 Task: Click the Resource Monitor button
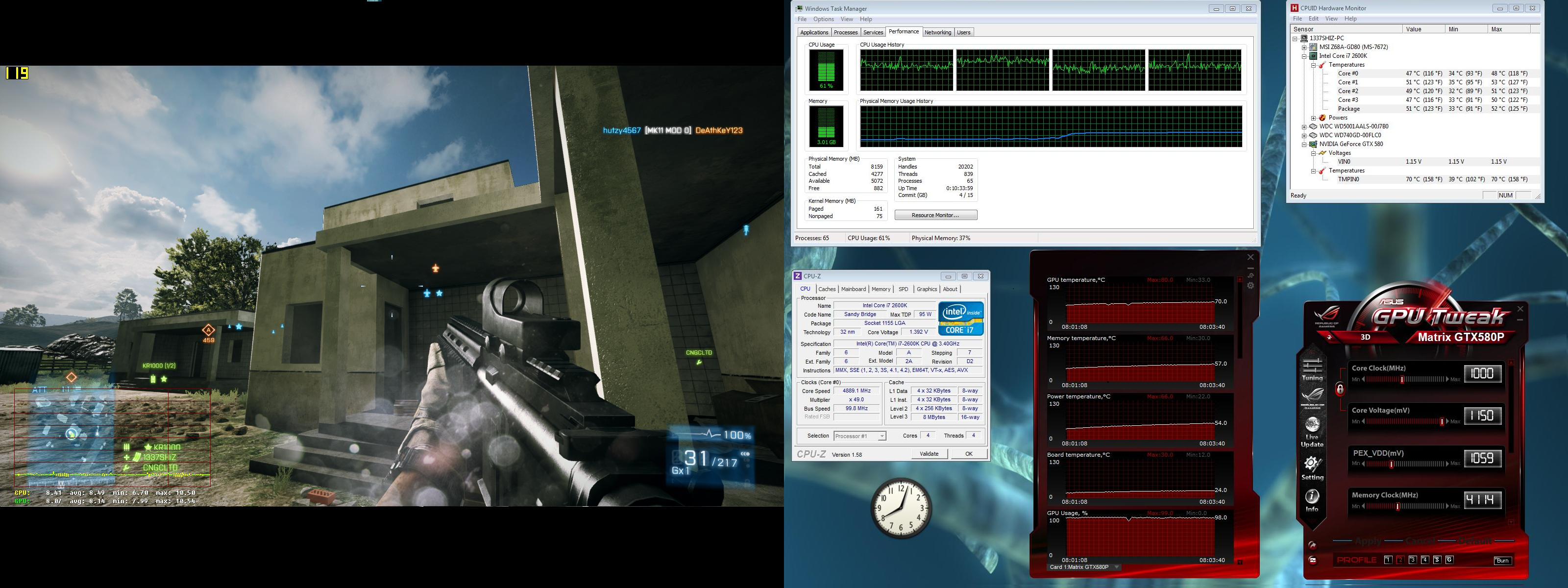[x=935, y=215]
